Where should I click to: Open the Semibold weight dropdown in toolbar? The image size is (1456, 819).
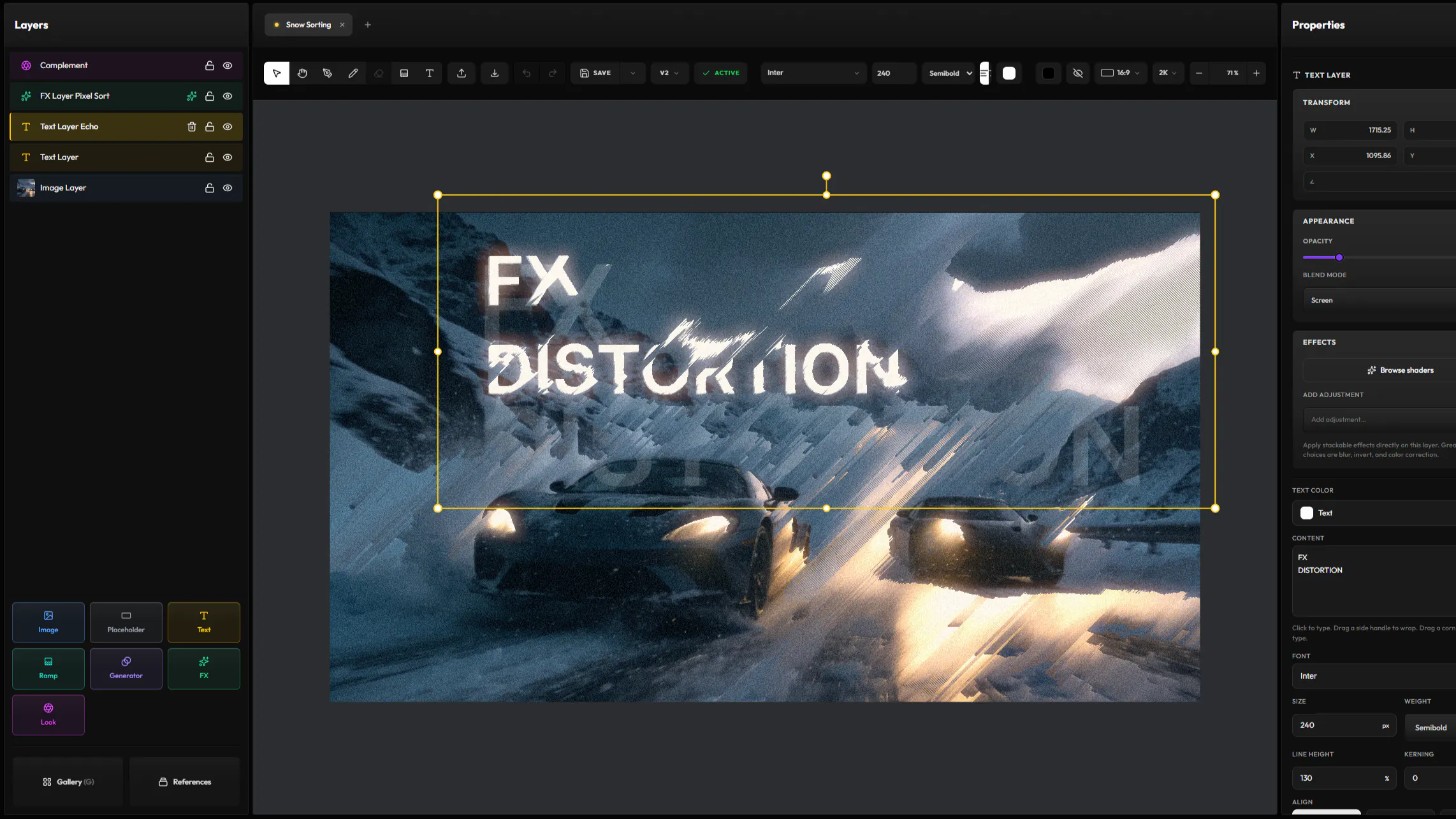950,73
